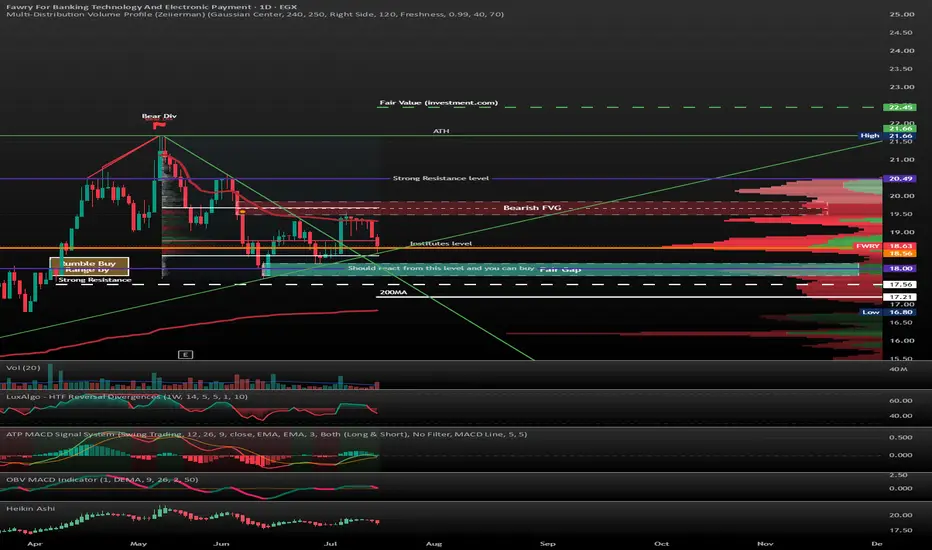The image size is (932, 550).
Task: Open the Vol (20) indicator legend
Action: [23, 368]
